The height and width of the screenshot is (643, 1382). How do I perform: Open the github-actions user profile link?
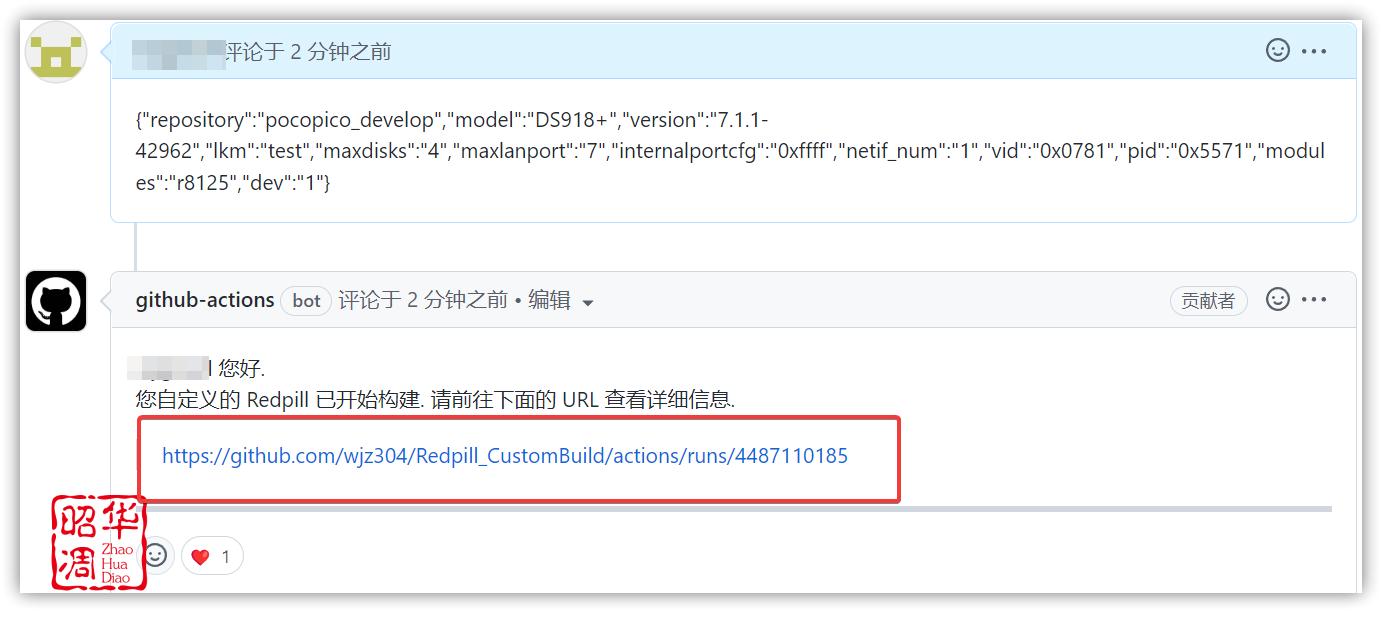(x=205, y=300)
